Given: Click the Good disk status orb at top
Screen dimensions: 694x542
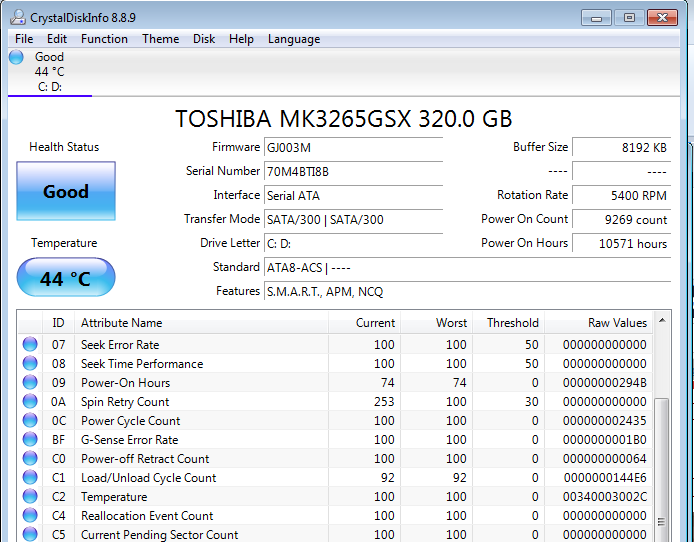Looking at the screenshot, I should (x=16, y=58).
